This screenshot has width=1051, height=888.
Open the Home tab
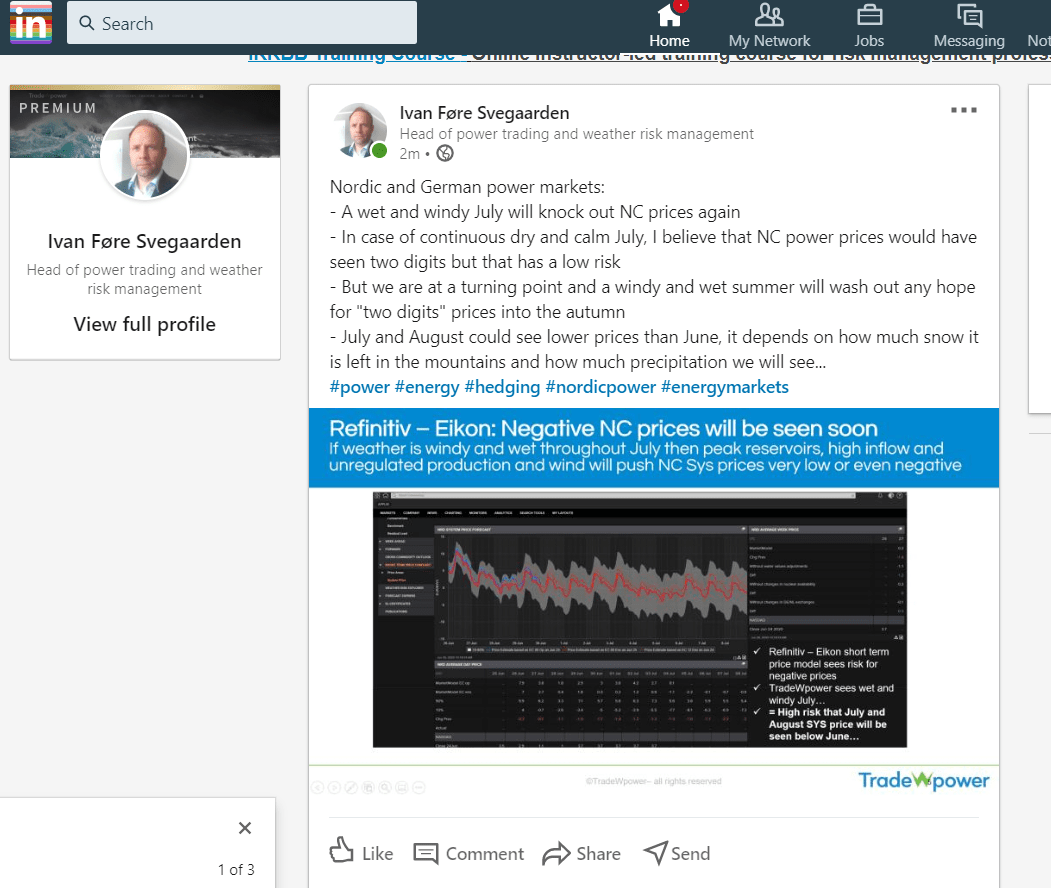point(669,25)
